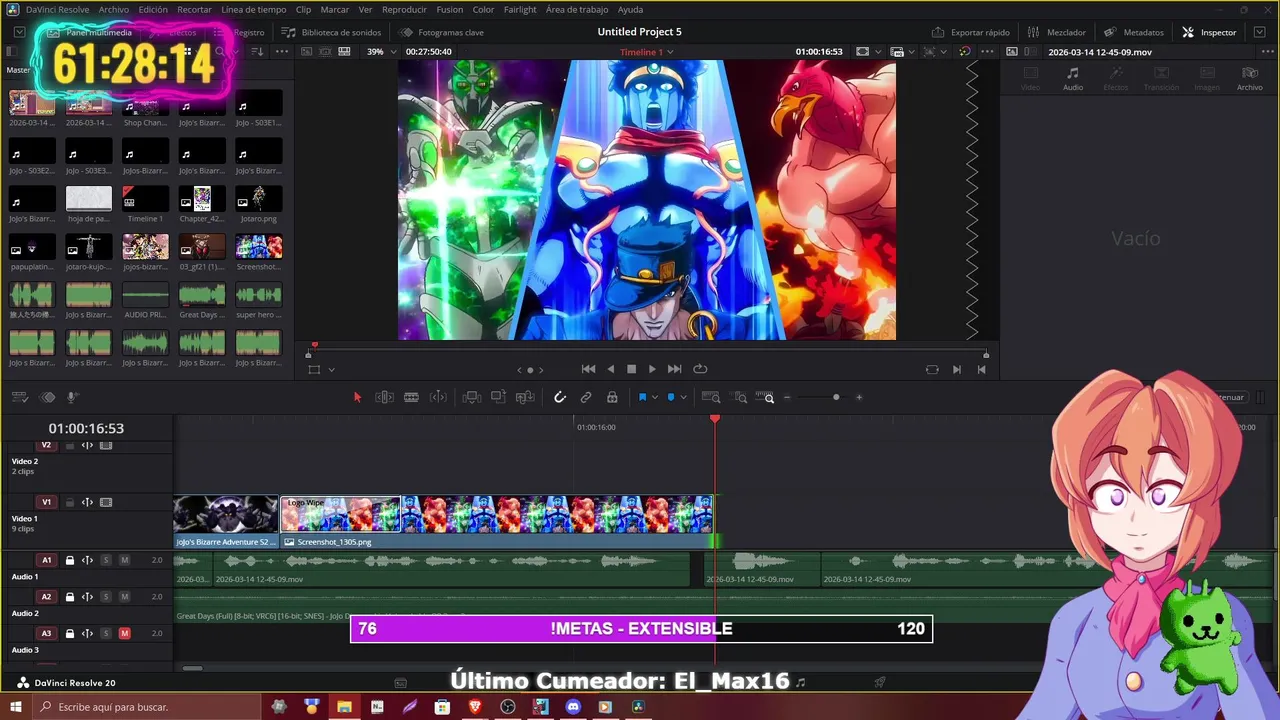The height and width of the screenshot is (720, 1280).
Task: Click the red timeline playhead marker
Action: pos(715,419)
